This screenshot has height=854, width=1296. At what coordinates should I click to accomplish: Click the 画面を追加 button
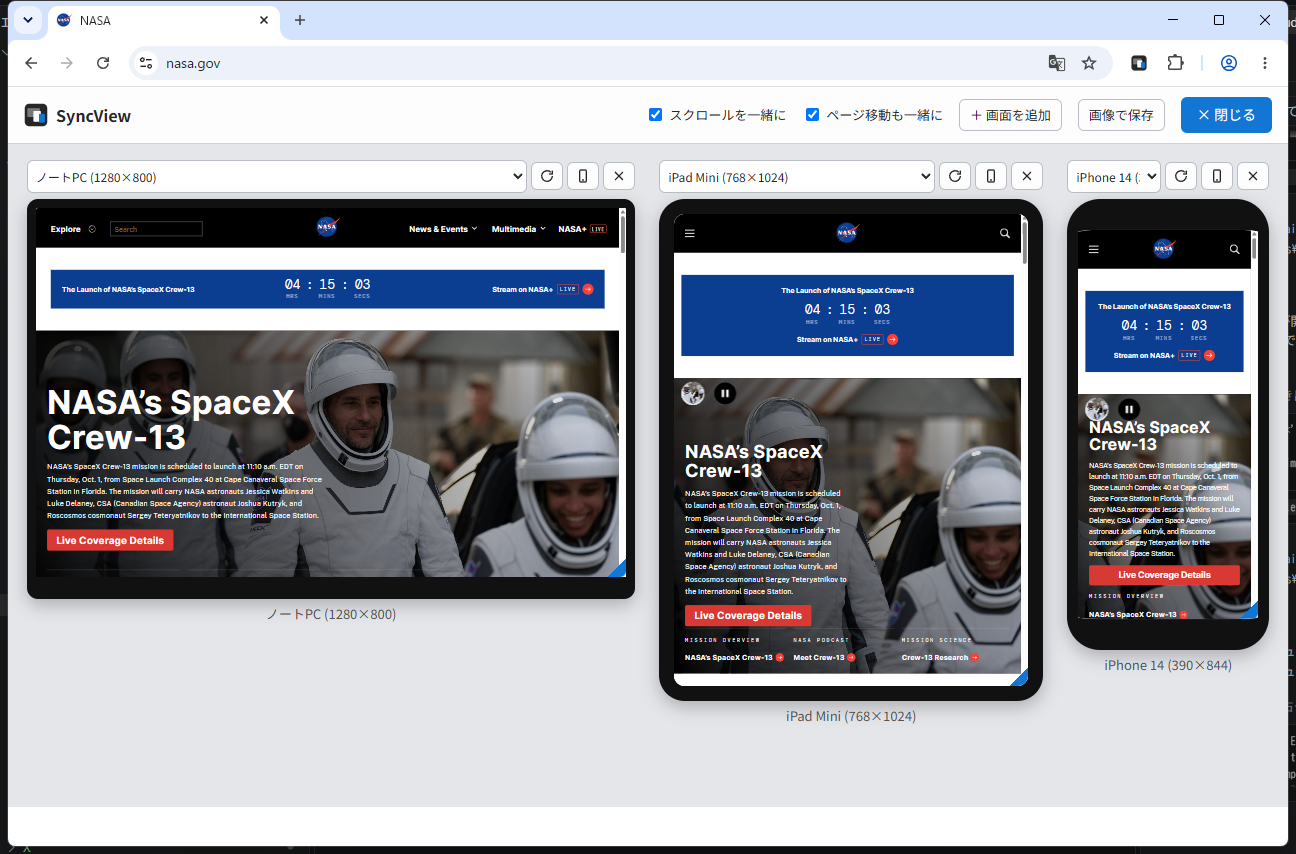1010,115
